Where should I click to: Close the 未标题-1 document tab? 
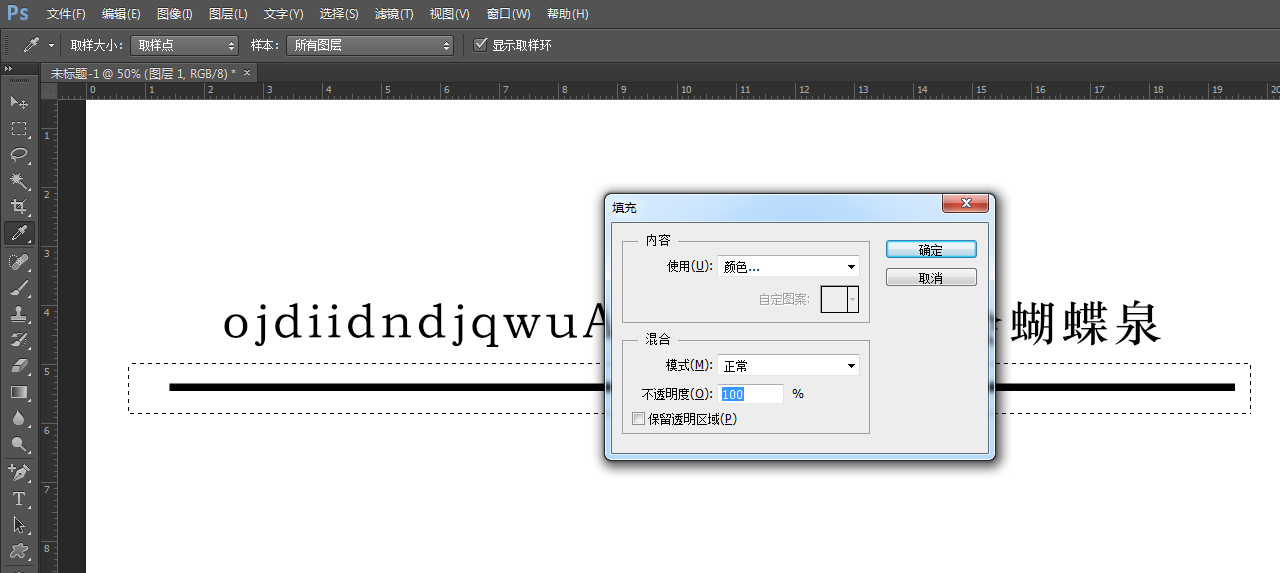247,72
